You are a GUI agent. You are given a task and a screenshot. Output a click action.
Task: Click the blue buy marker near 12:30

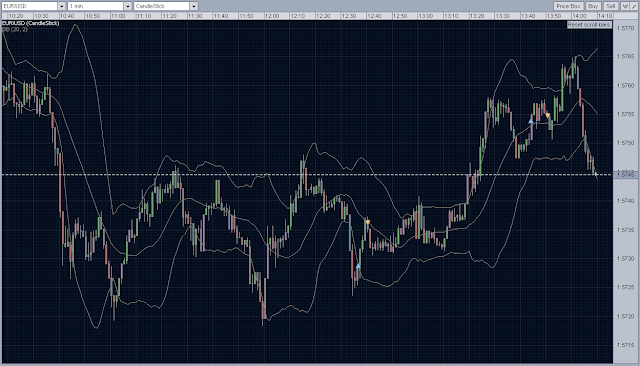click(358, 266)
